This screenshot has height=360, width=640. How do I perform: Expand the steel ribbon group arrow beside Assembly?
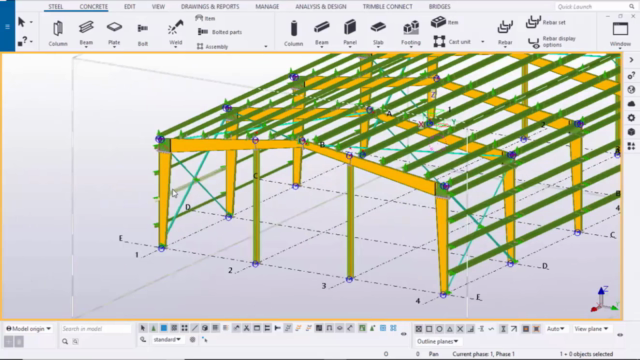[x=266, y=47]
